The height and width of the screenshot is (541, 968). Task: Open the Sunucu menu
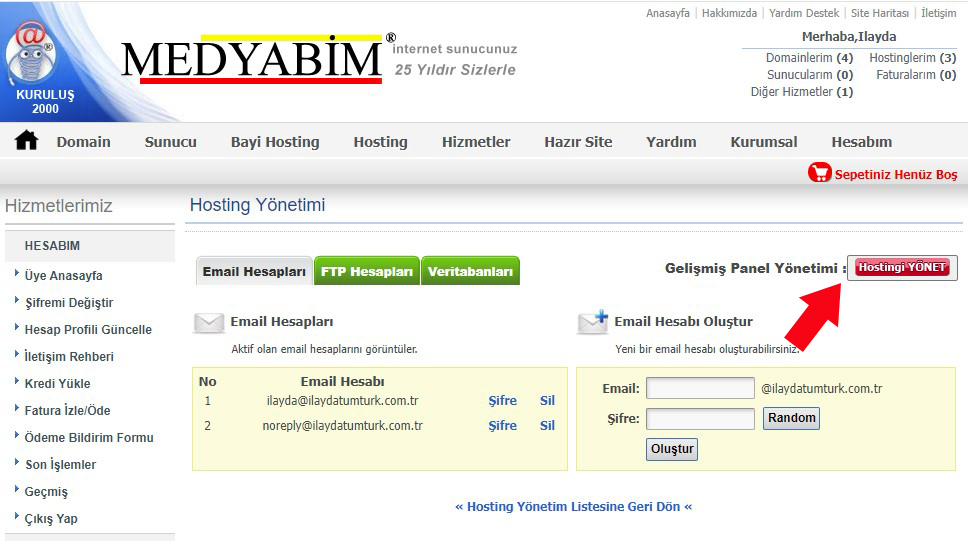(170, 142)
